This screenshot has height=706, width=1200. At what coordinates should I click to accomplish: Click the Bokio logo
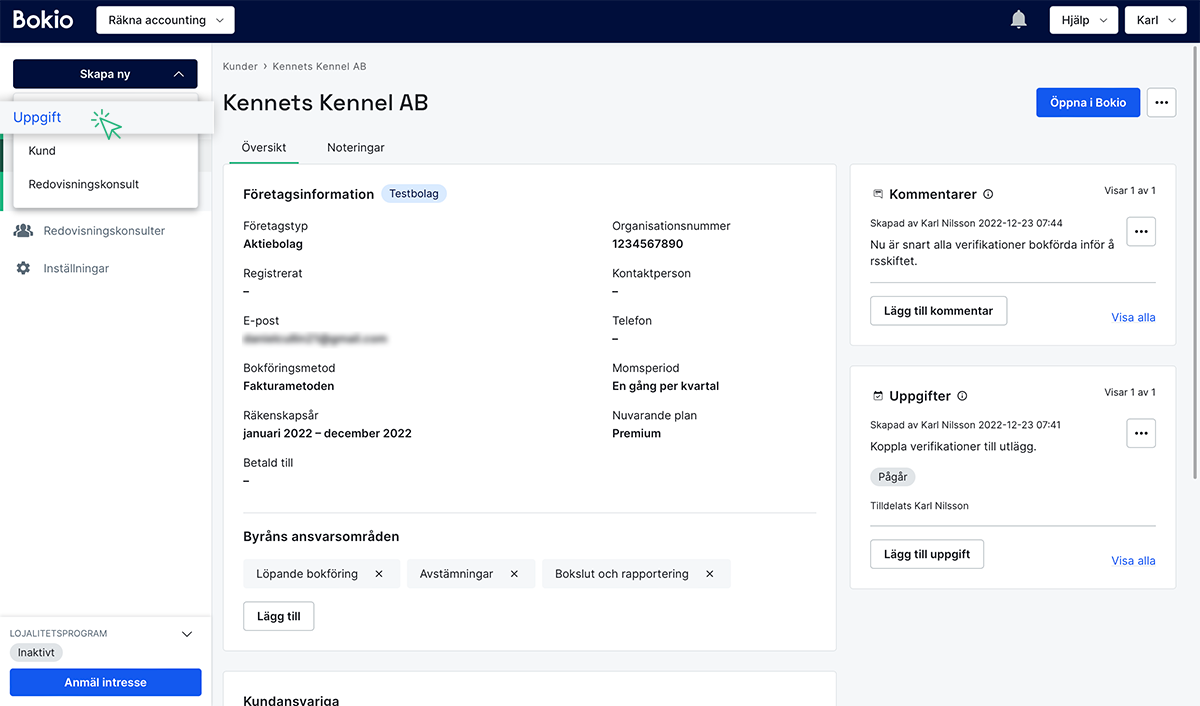(43, 20)
